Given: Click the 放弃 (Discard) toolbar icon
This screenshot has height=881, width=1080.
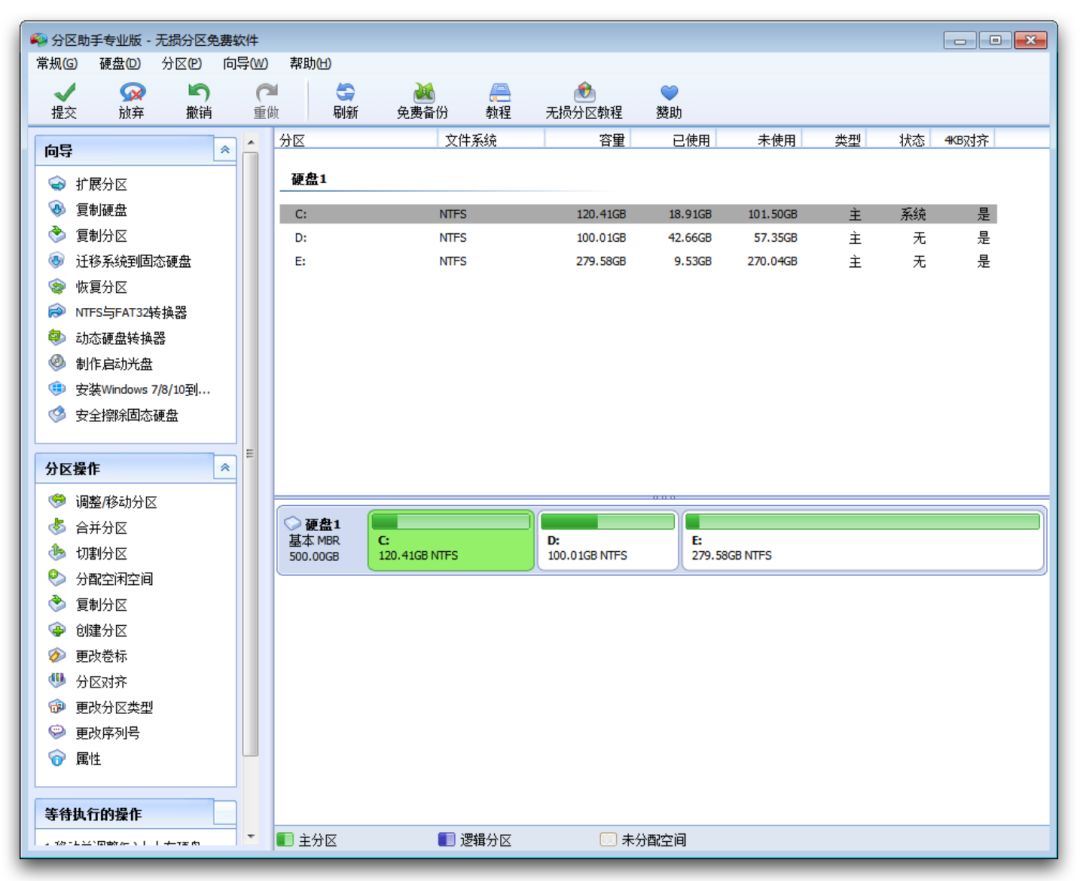Looking at the screenshot, I should pos(131,93).
